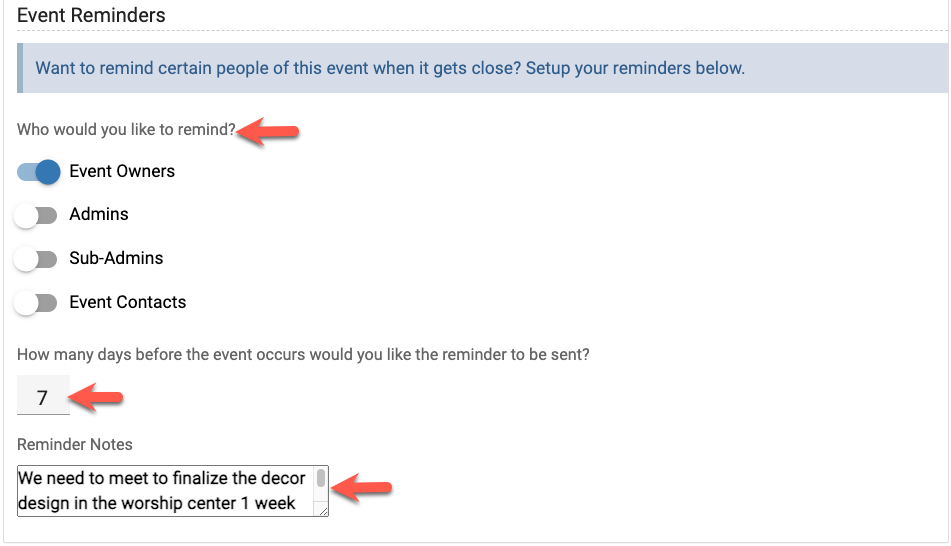Screen dimensions: 951x546
Task: Turn off the Event Owners toggle
Action: [x=39, y=172]
